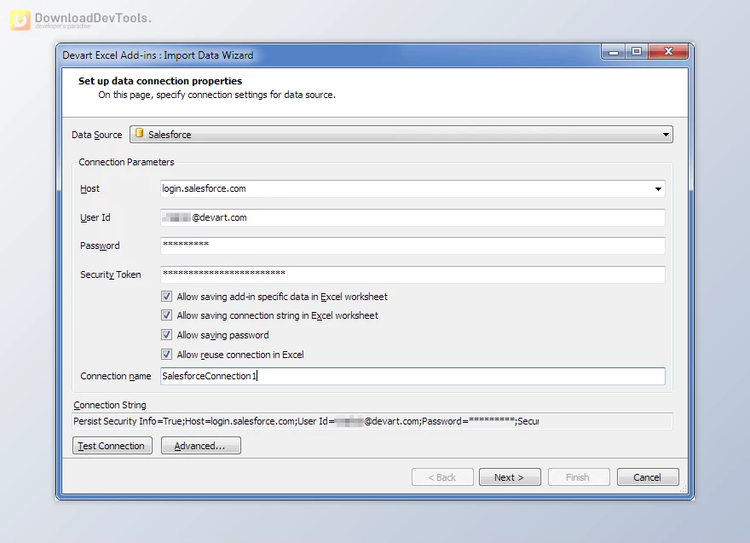Minimize the Import Data Wizard window
The image size is (750, 543).
[614, 52]
